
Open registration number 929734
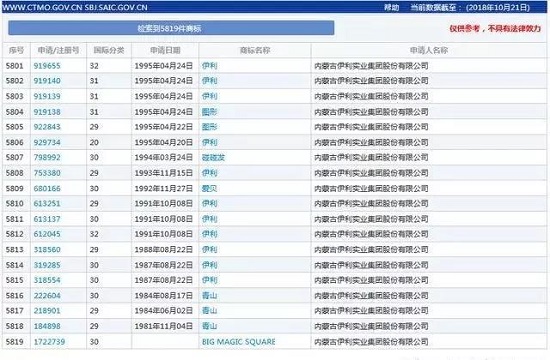pyautogui.click(x=47, y=142)
